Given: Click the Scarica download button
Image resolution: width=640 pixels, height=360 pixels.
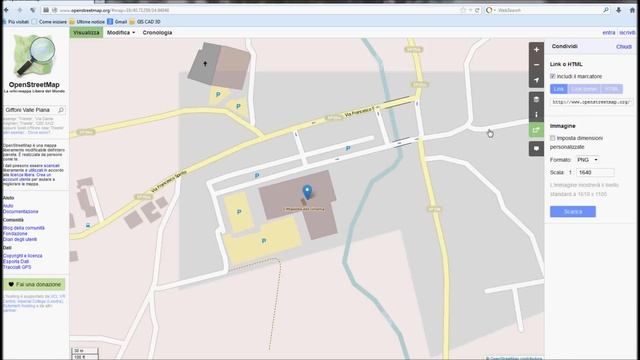Looking at the screenshot, I should tap(573, 211).
